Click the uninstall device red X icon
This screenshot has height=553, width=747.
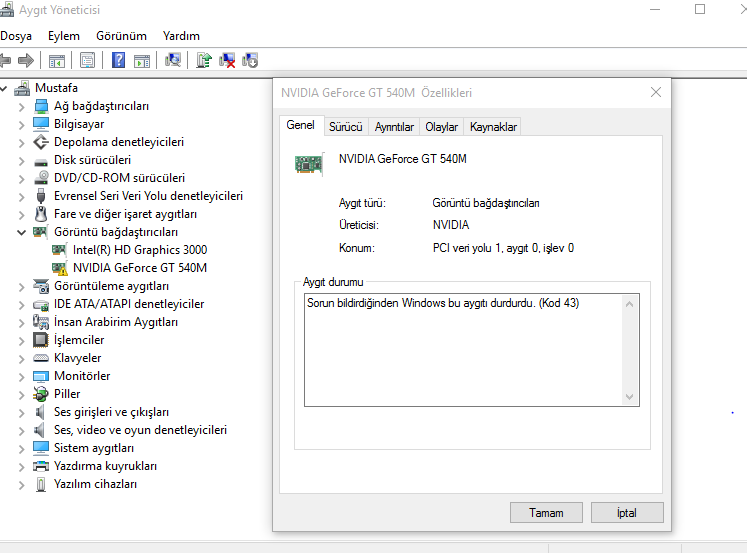(228, 60)
